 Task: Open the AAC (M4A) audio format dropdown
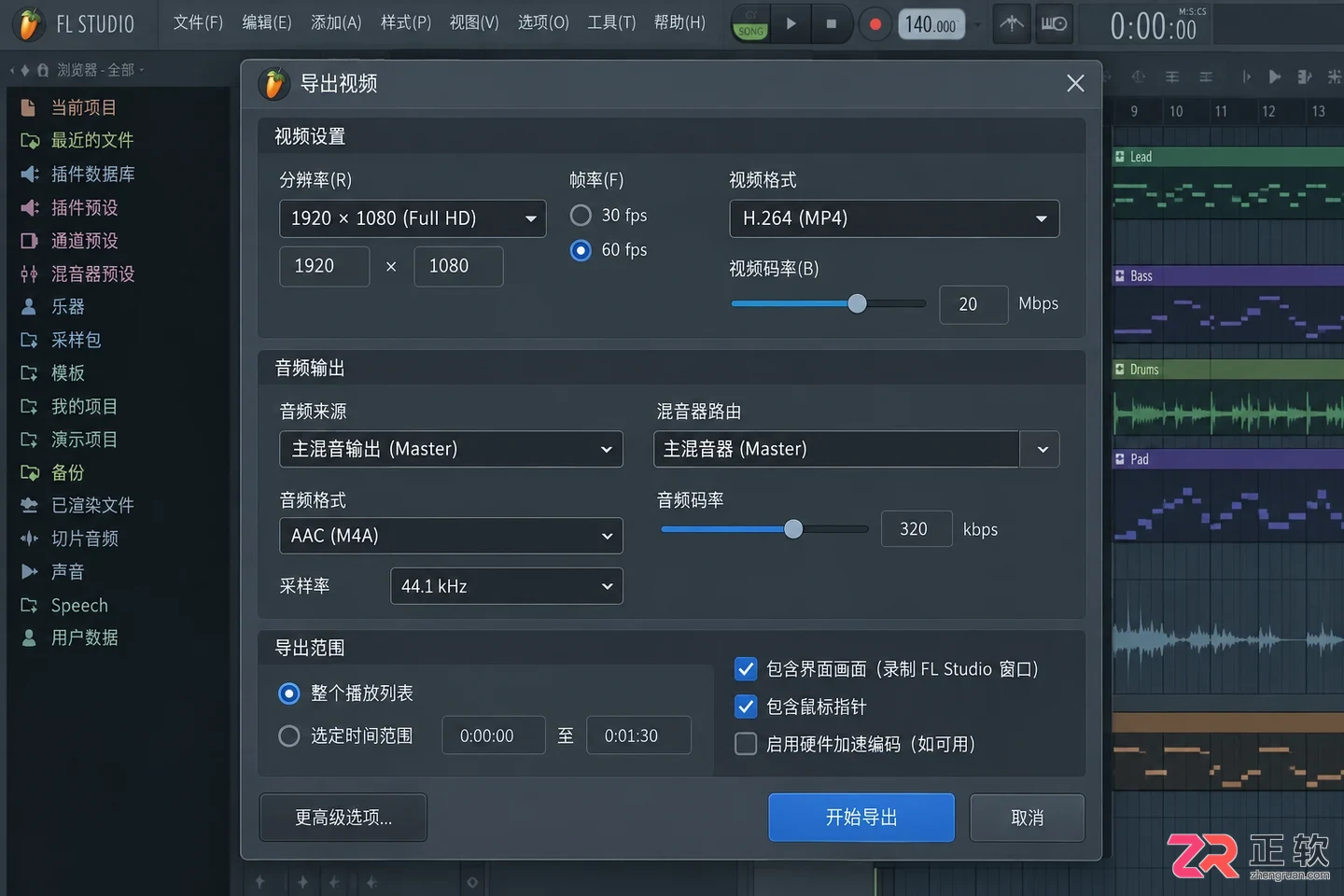pyautogui.click(x=451, y=536)
